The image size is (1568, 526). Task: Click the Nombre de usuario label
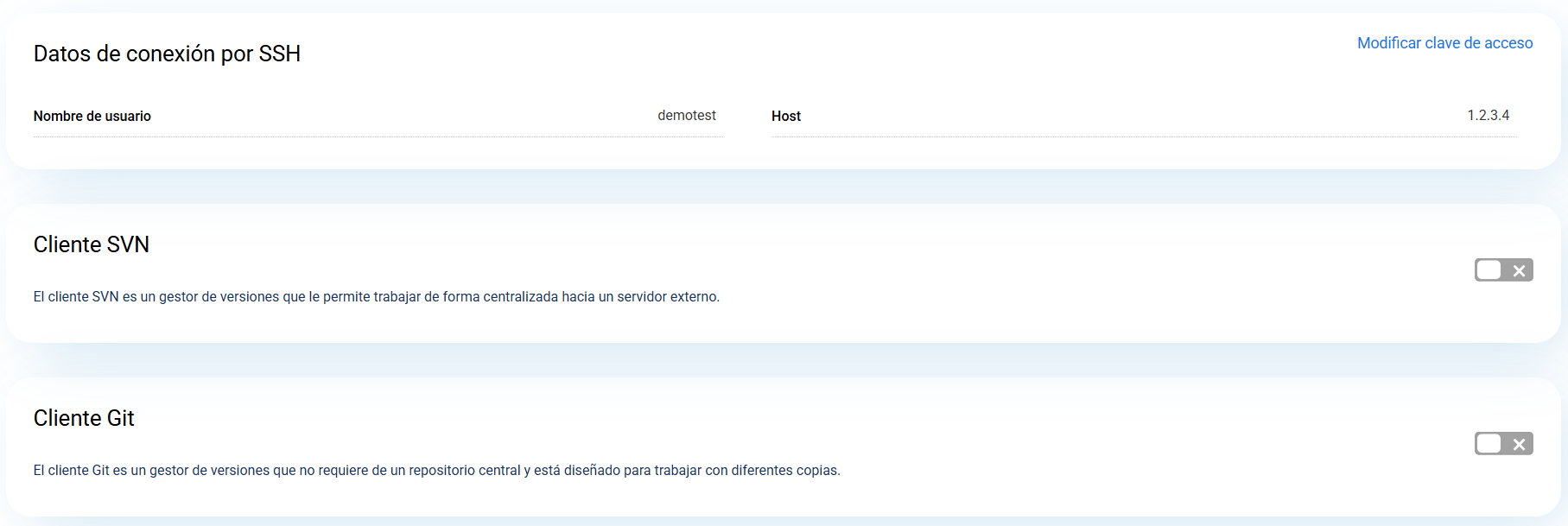coord(92,117)
